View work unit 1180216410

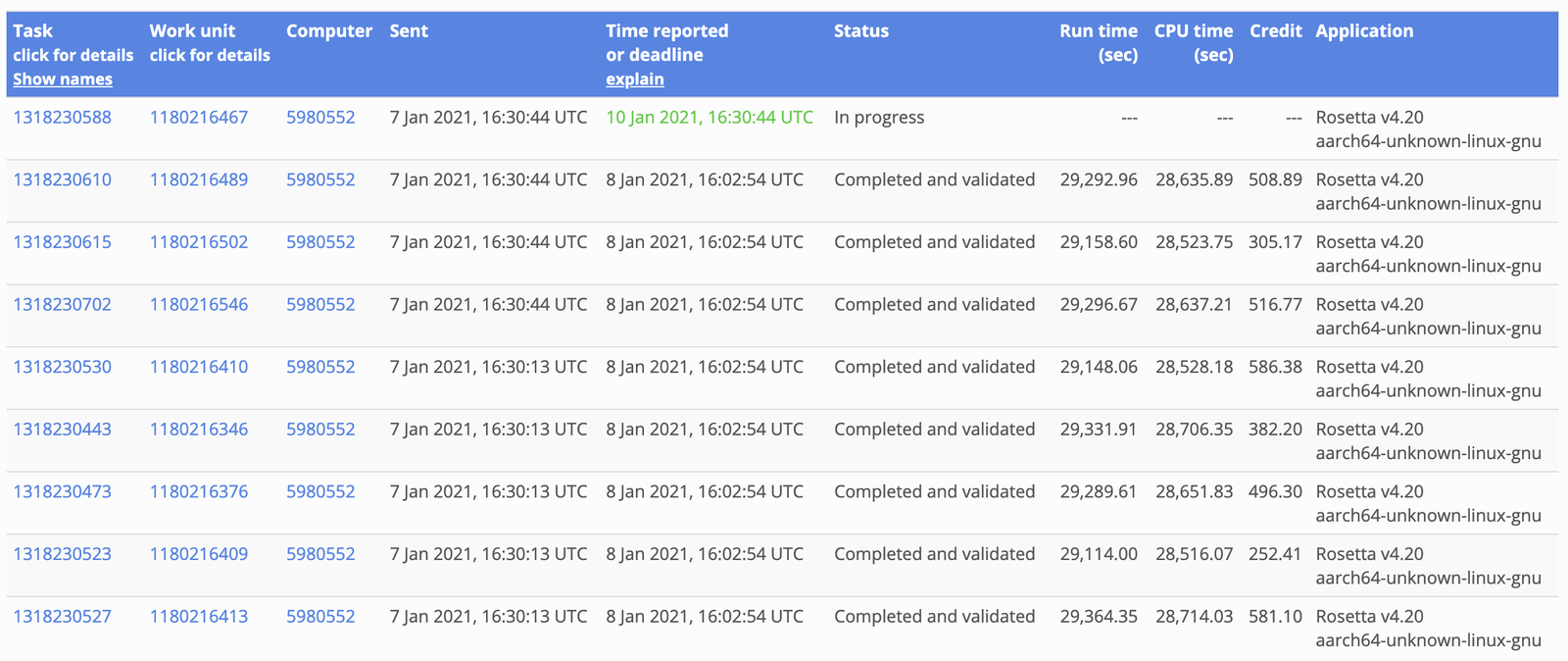click(x=198, y=367)
